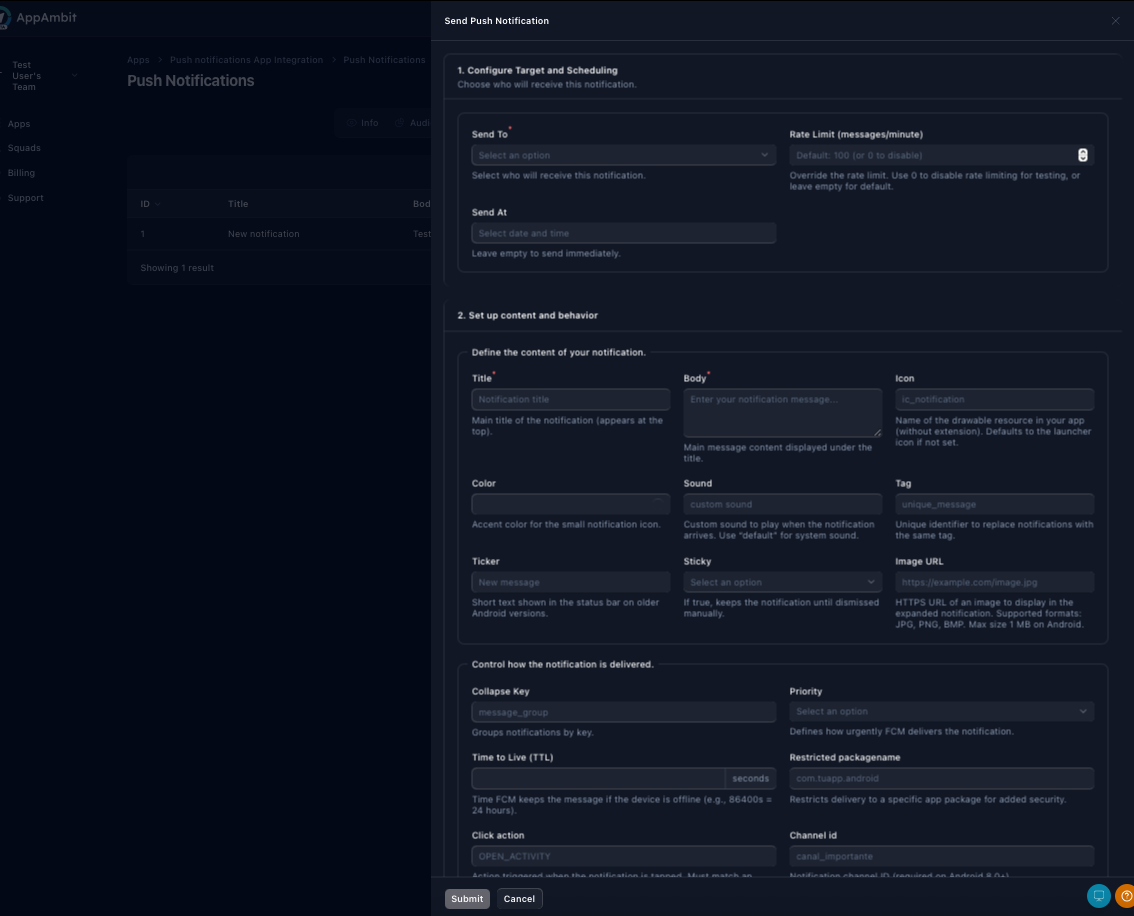Open the Send To dropdown
1134x916 pixels.
(x=623, y=155)
